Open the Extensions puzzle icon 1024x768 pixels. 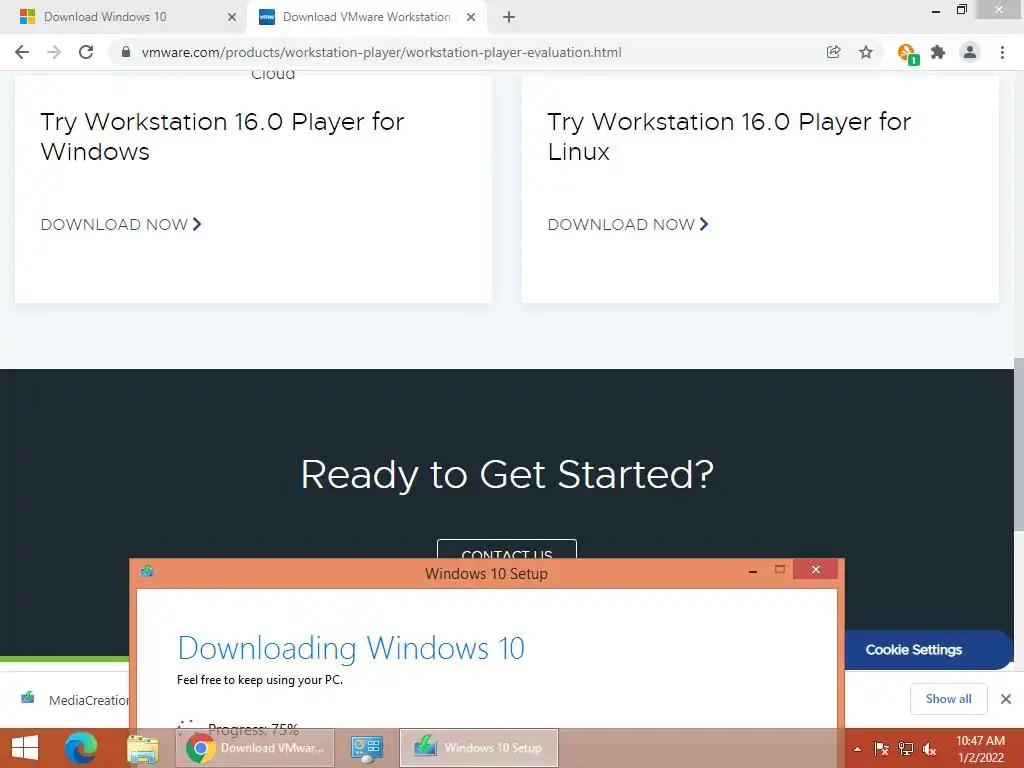click(x=938, y=52)
